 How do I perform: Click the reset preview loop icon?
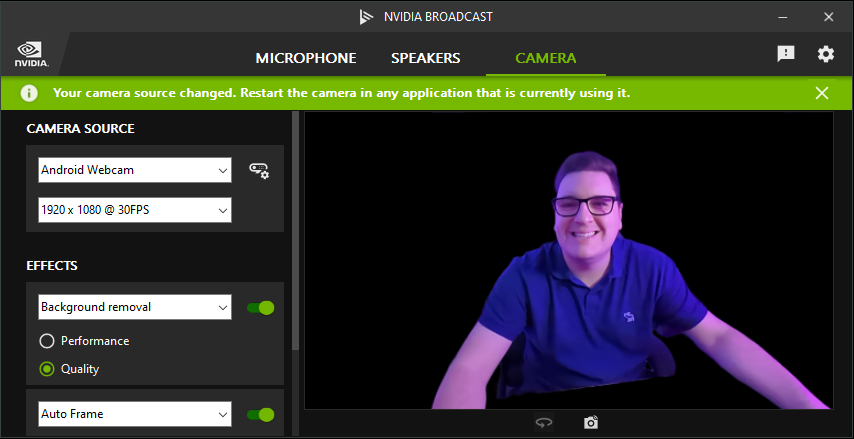tap(543, 423)
